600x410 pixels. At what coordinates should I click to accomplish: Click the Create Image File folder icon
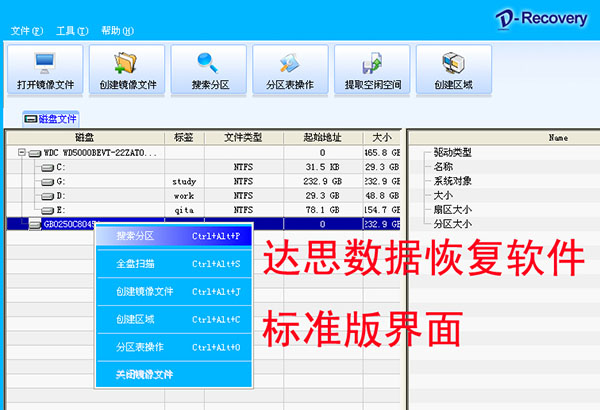coord(126,63)
